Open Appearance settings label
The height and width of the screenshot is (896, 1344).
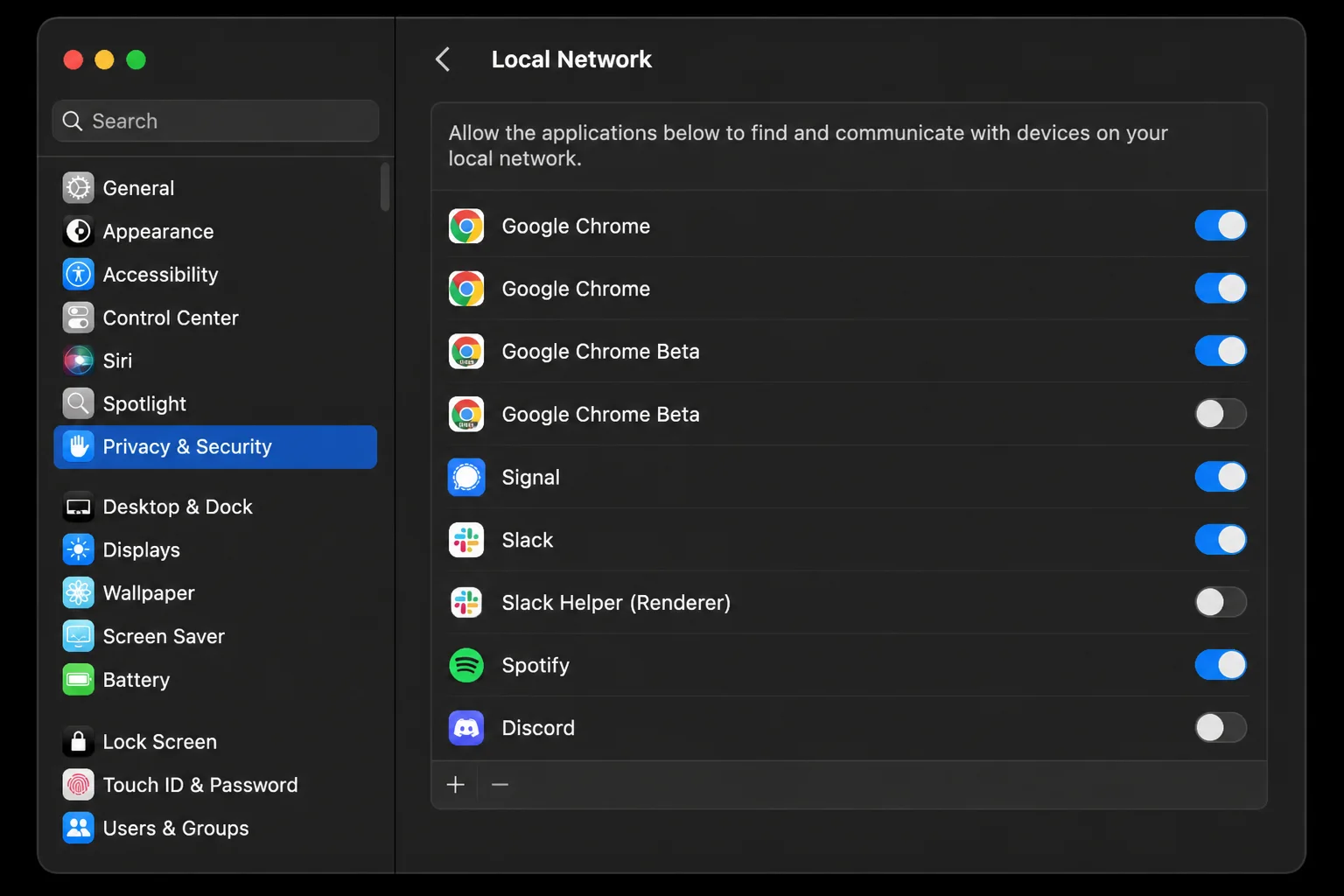(x=158, y=232)
